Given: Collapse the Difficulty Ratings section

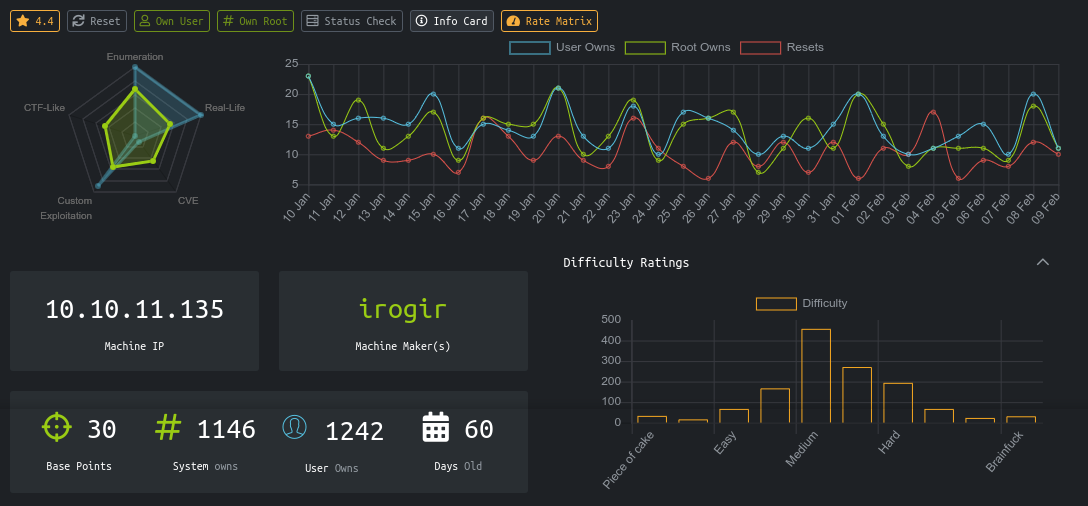Looking at the screenshot, I should pyautogui.click(x=1043, y=262).
